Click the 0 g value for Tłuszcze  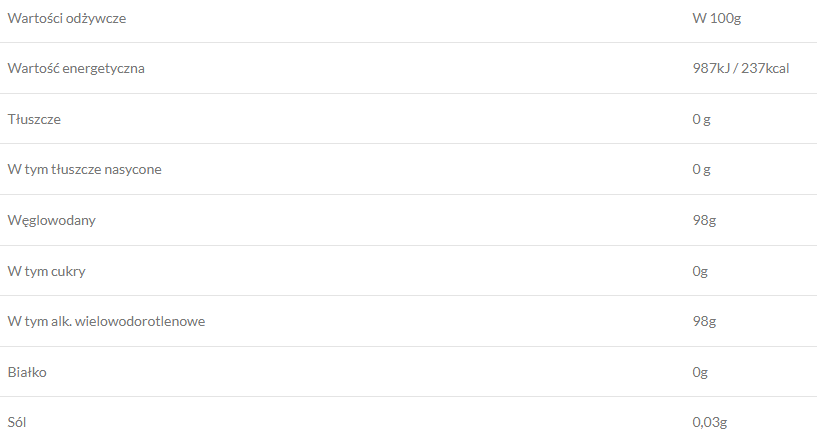point(701,119)
